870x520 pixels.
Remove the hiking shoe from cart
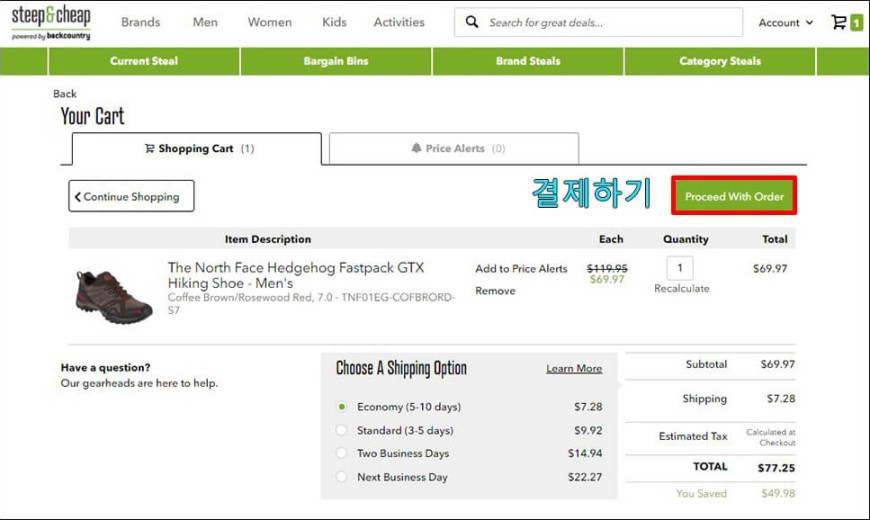pos(495,291)
